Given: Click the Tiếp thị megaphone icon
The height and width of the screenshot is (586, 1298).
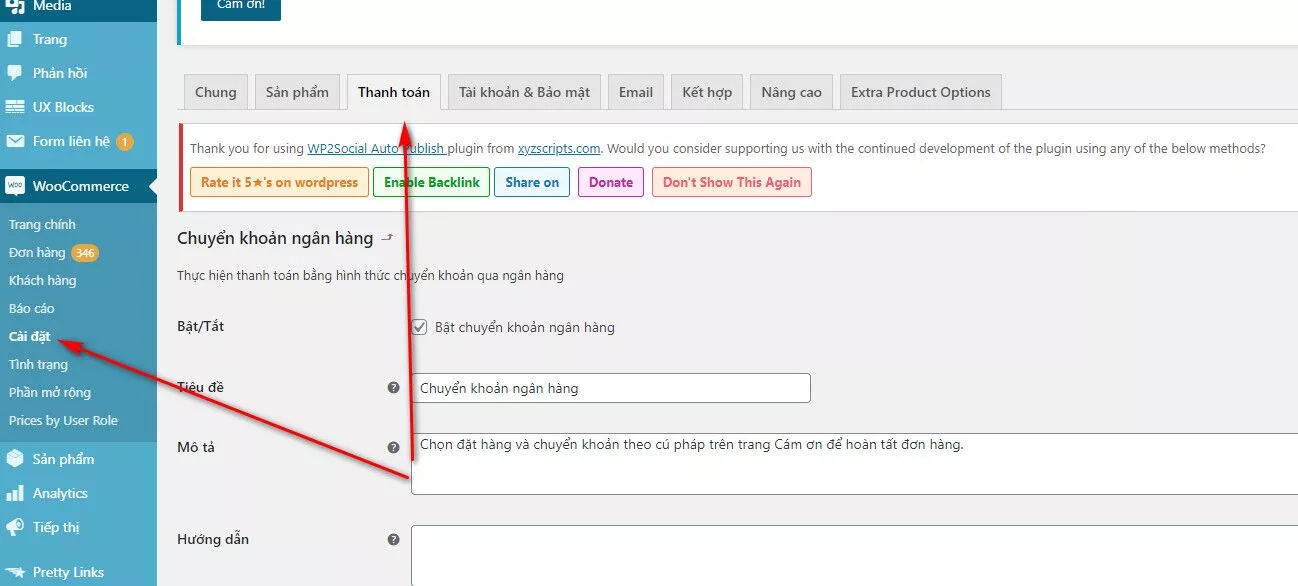Looking at the screenshot, I should (x=14, y=527).
